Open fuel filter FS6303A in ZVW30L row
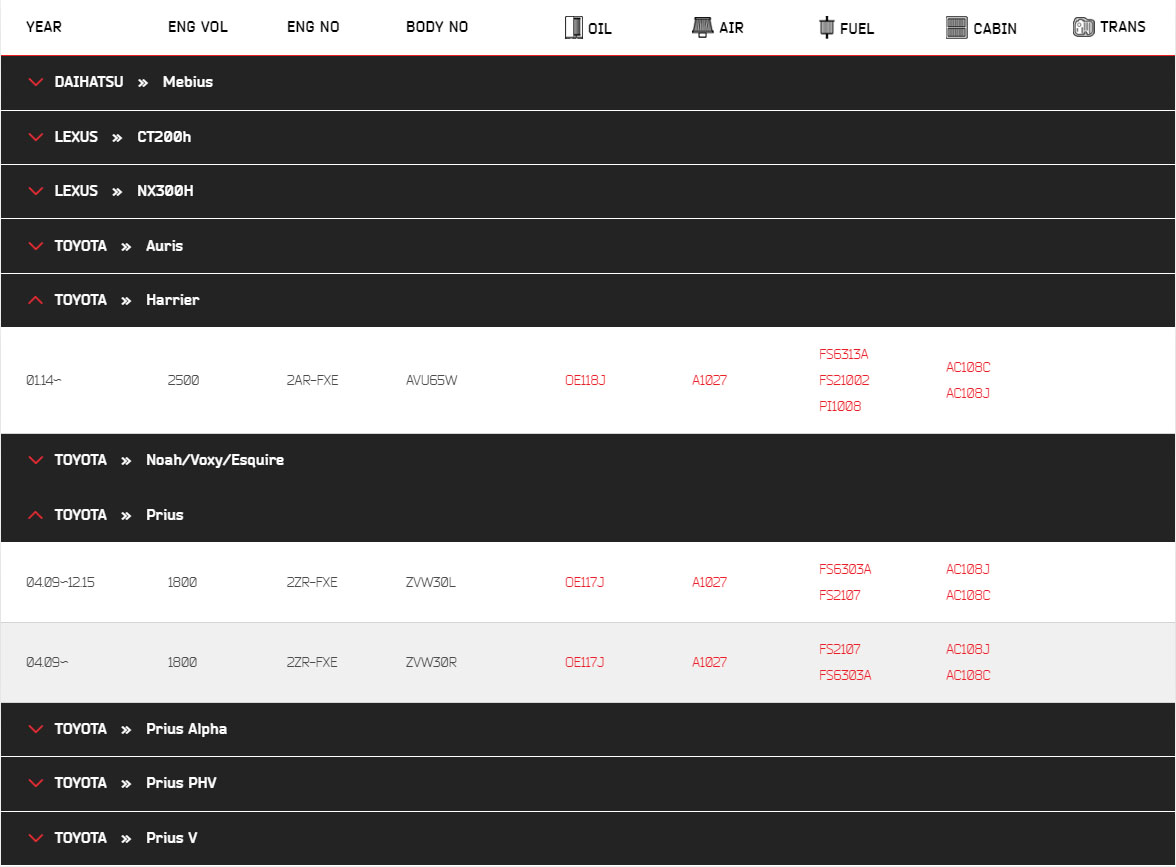The width and height of the screenshot is (1176, 867). click(845, 569)
